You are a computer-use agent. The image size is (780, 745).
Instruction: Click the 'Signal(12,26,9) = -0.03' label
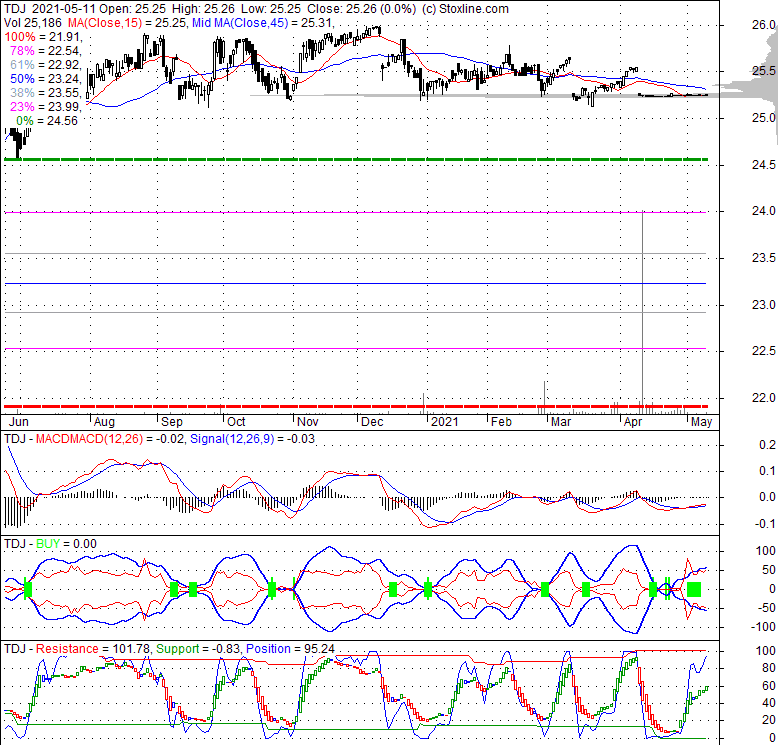(253, 439)
